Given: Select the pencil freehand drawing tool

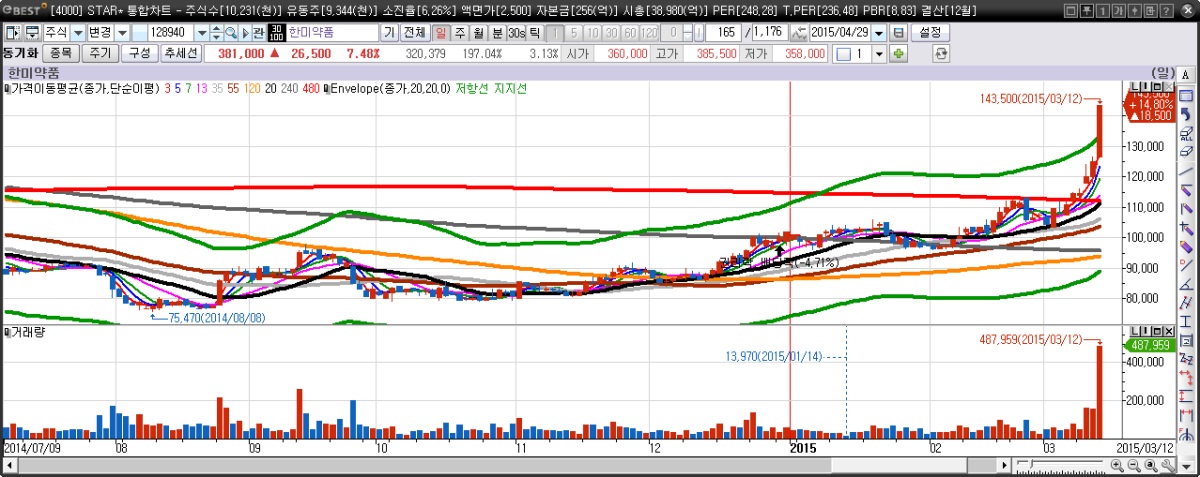Looking at the screenshot, I should click(1186, 246).
